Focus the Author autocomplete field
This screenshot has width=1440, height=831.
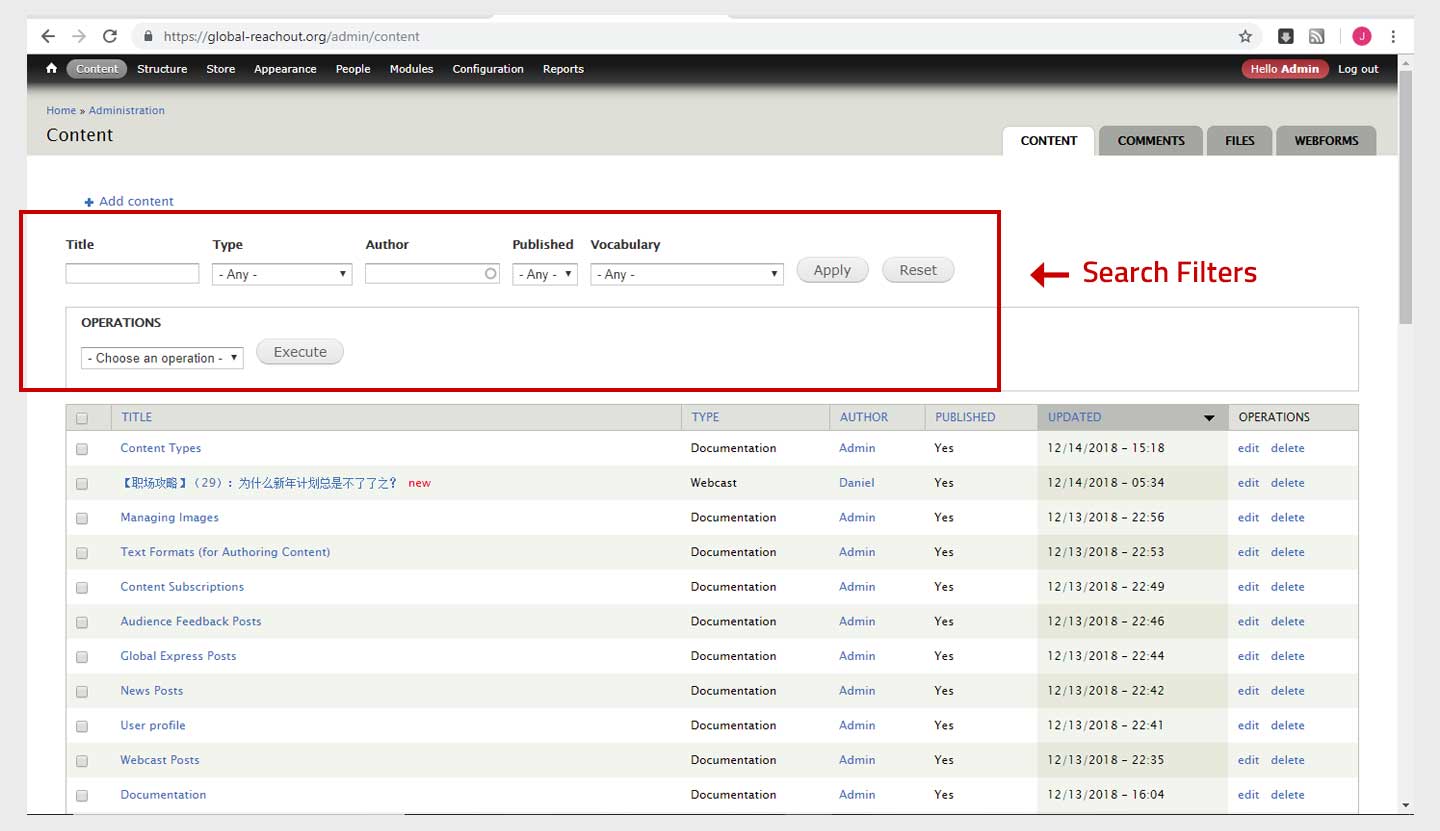coord(432,274)
